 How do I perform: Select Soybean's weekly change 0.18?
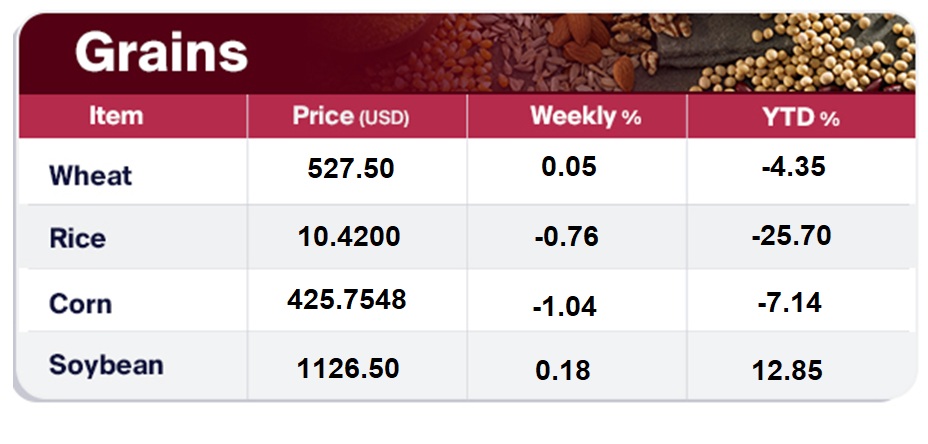(x=563, y=371)
